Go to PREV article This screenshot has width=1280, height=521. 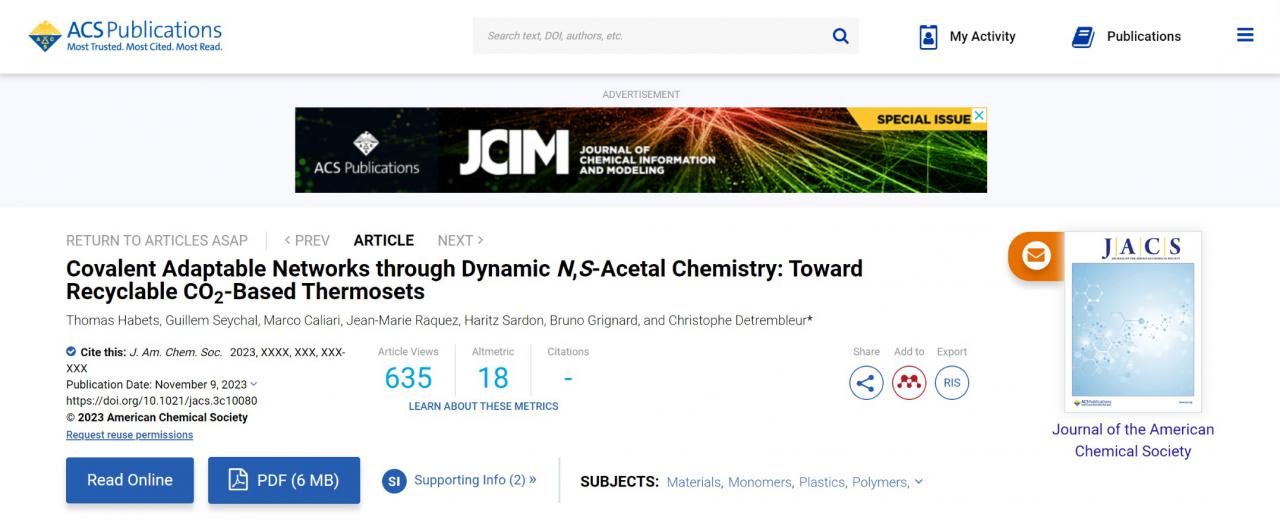pyautogui.click(x=307, y=240)
